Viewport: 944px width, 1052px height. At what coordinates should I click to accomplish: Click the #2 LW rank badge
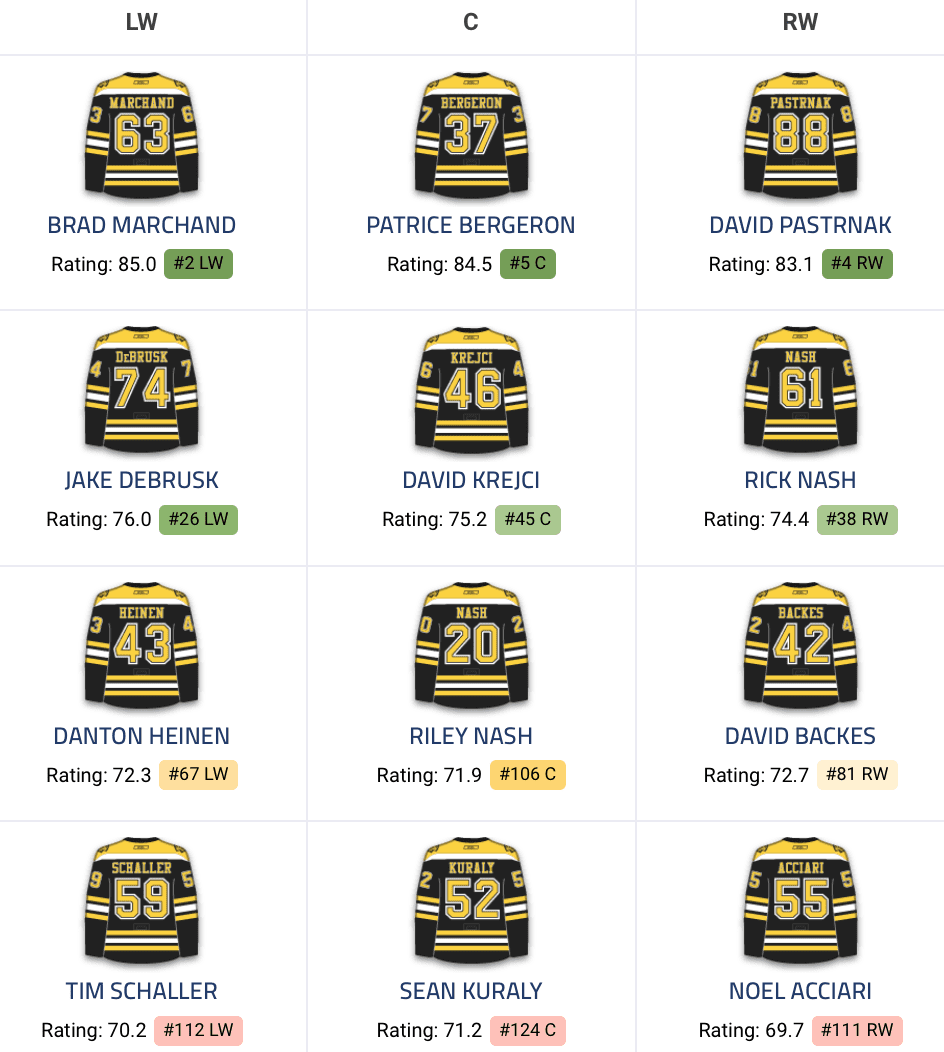click(x=199, y=265)
